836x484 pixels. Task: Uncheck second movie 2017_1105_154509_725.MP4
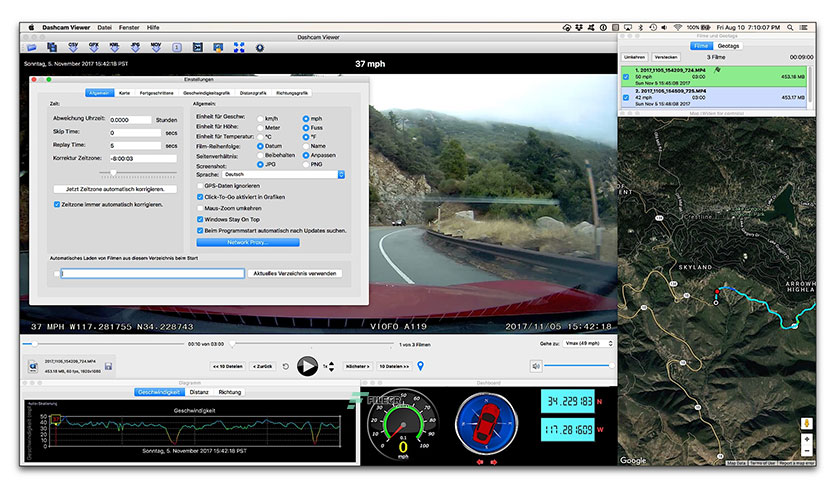tap(626, 98)
